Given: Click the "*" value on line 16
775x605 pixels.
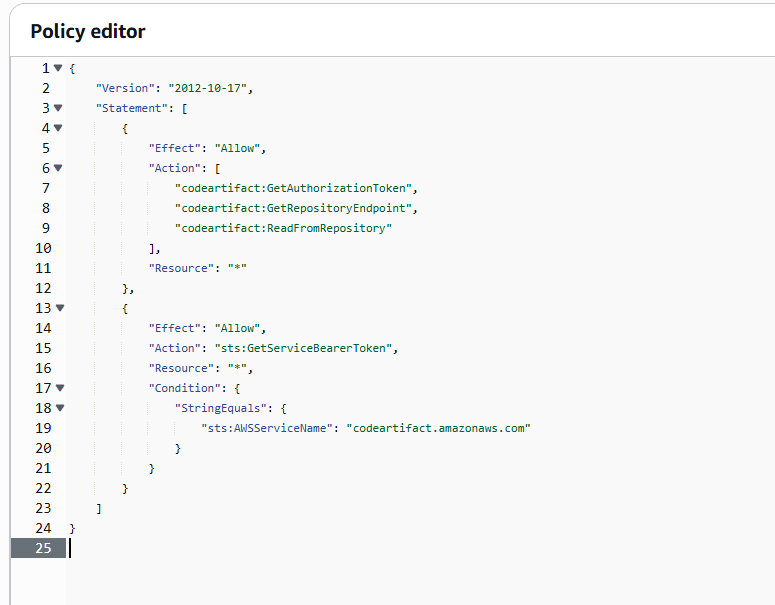Looking at the screenshot, I should point(237,368).
